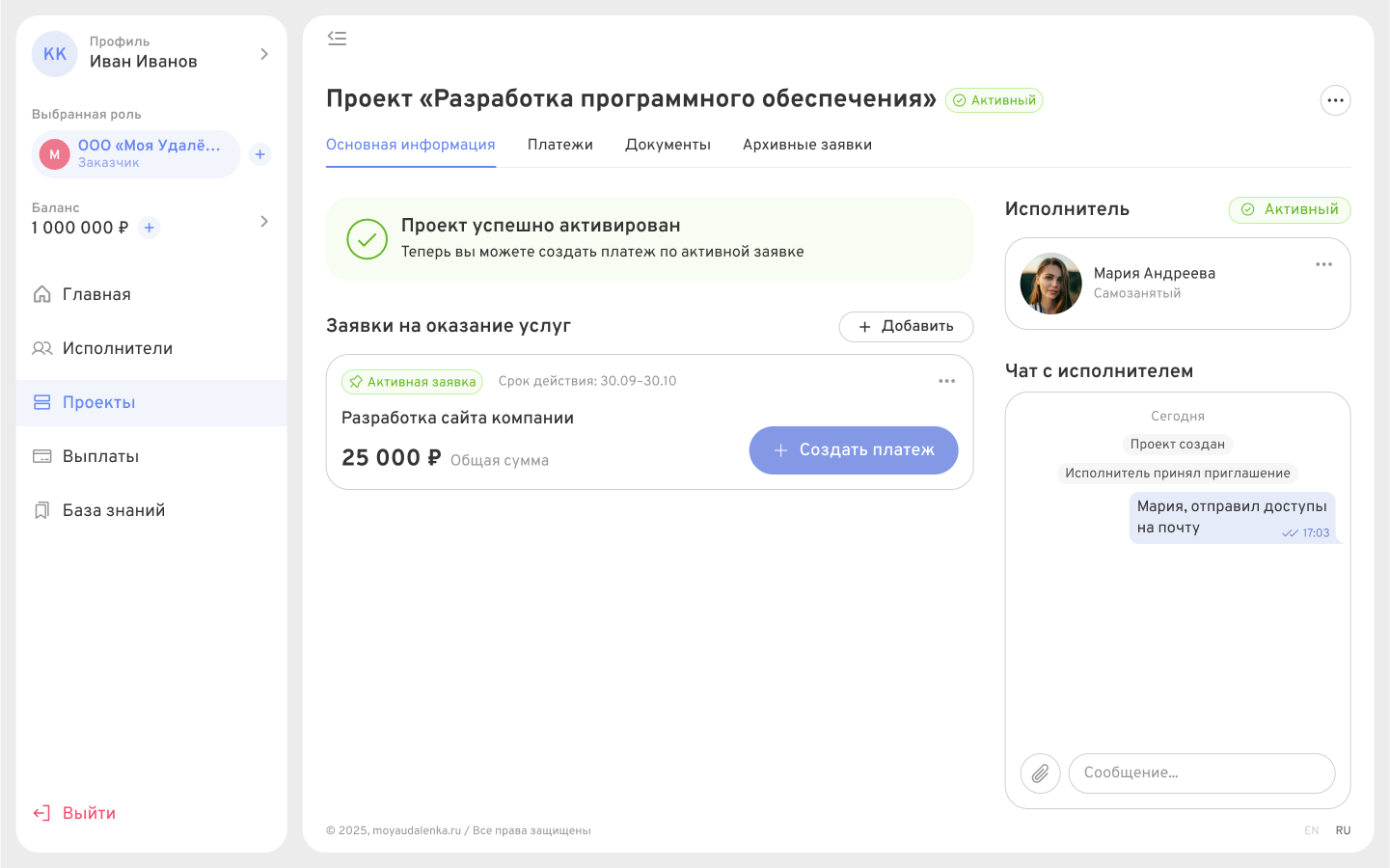Click the Активный status badge of the project
Viewport: 1390px width, 868px height.
pos(995,99)
